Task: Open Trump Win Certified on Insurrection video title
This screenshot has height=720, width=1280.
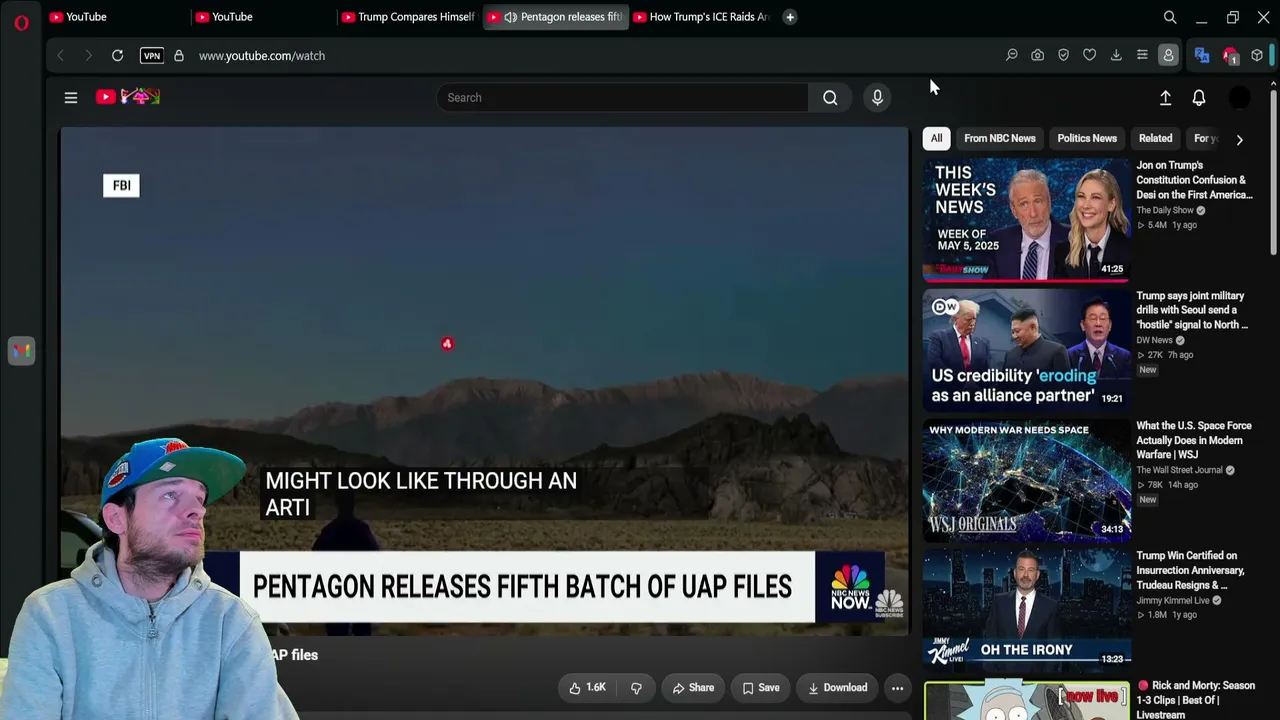Action: click(1190, 570)
